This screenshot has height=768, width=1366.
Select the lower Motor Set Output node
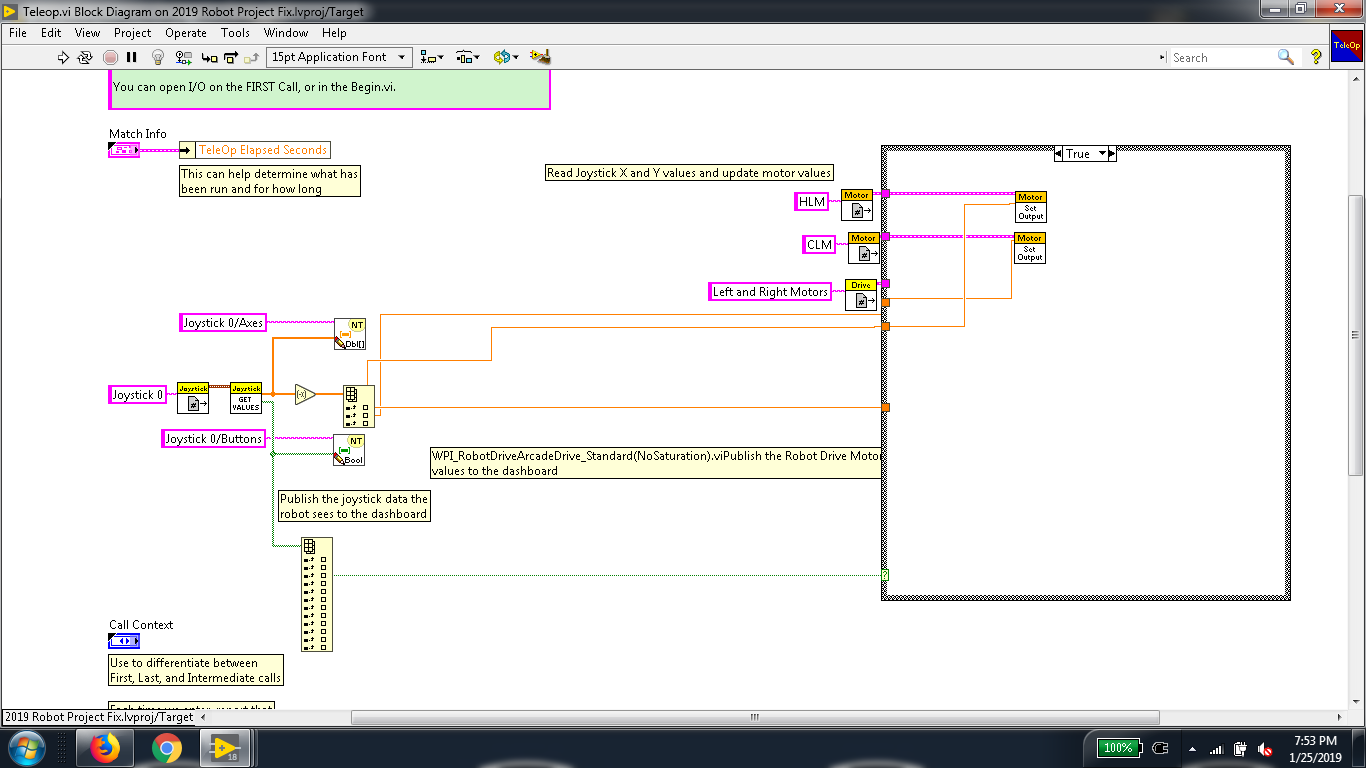click(1030, 248)
